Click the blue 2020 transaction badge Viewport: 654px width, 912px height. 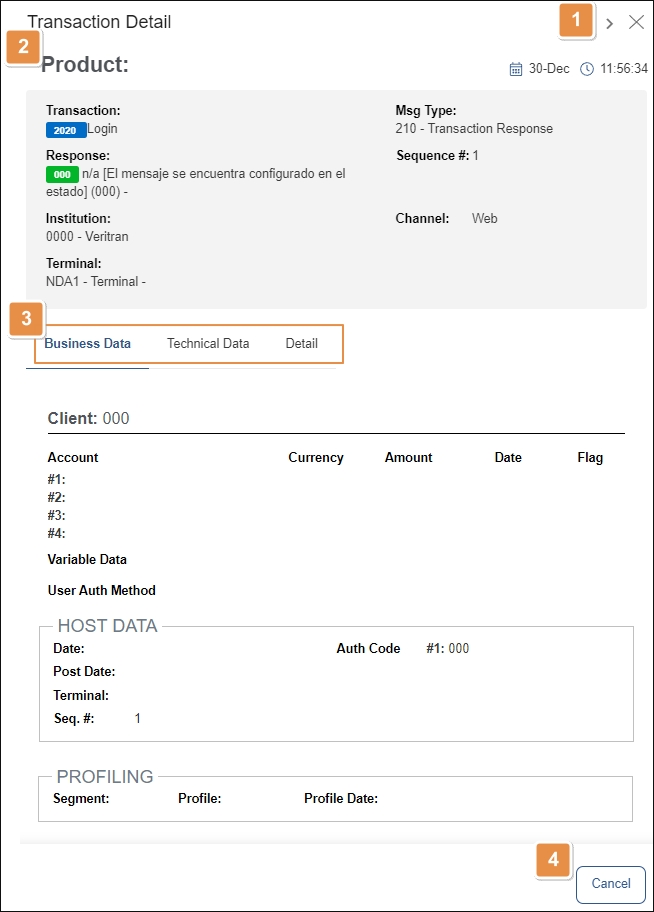pyautogui.click(x=65, y=130)
